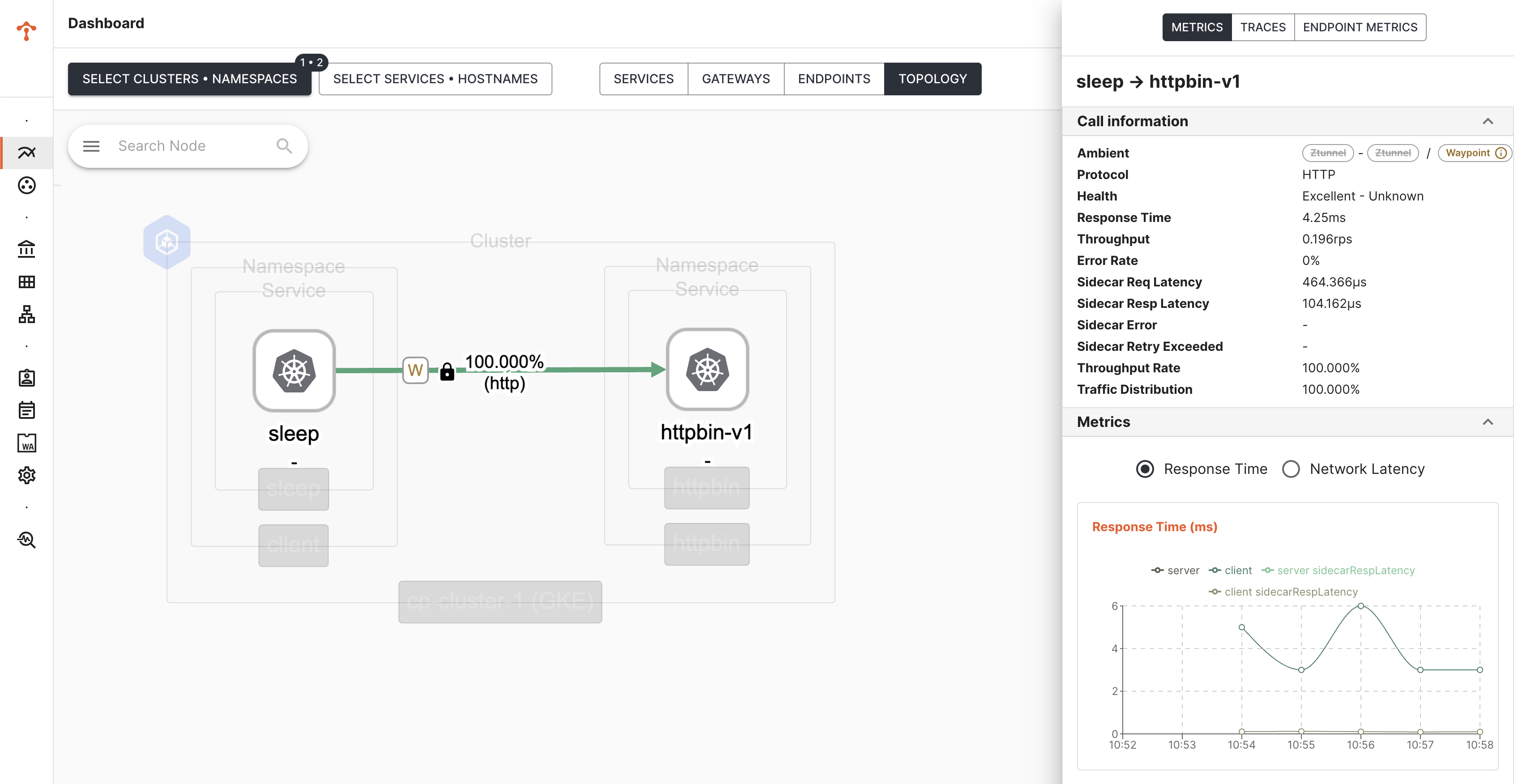Image resolution: width=1514 pixels, height=784 pixels.
Task: Open the settings gear sidebar icon
Action: pos(26,475)
